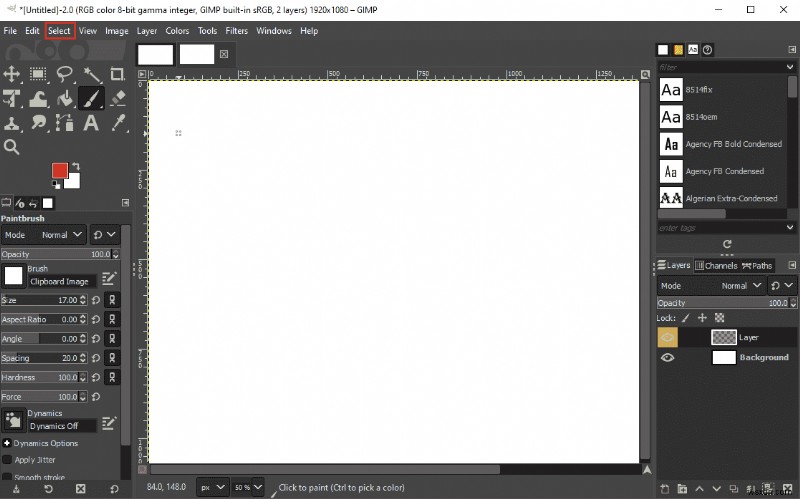This screenshot has width=800, height=499.
Task: Toggle lock alpha channel
Action: tap(719, 318)
